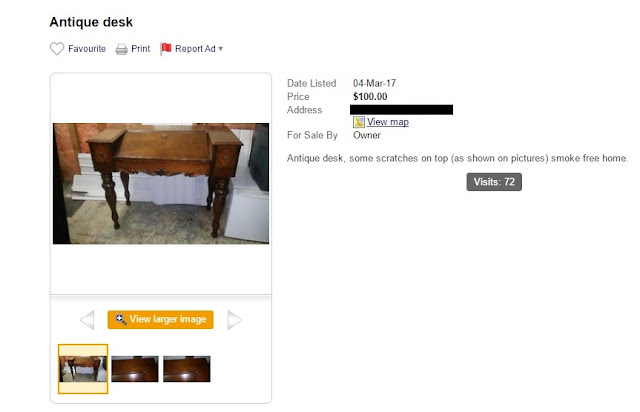Click the Visits: 72 badge
This screenshot has height=412, width=640.
[x=494, y=182]
